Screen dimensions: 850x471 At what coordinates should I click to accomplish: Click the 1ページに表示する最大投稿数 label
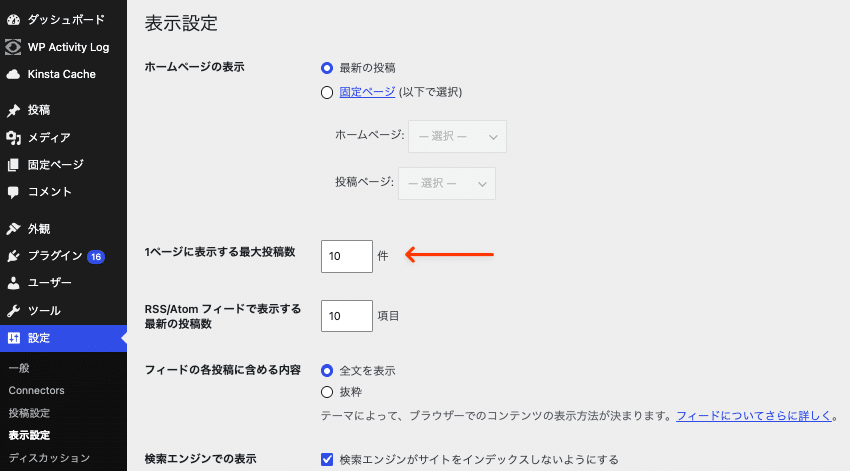(220, 252)
